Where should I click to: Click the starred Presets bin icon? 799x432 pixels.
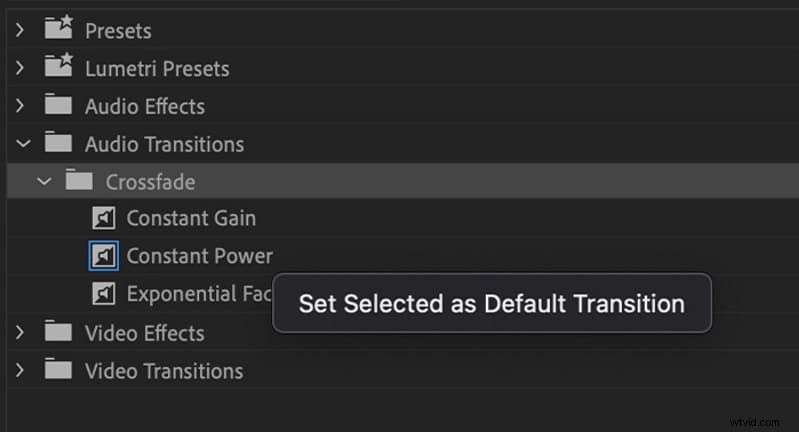[60, 30]
